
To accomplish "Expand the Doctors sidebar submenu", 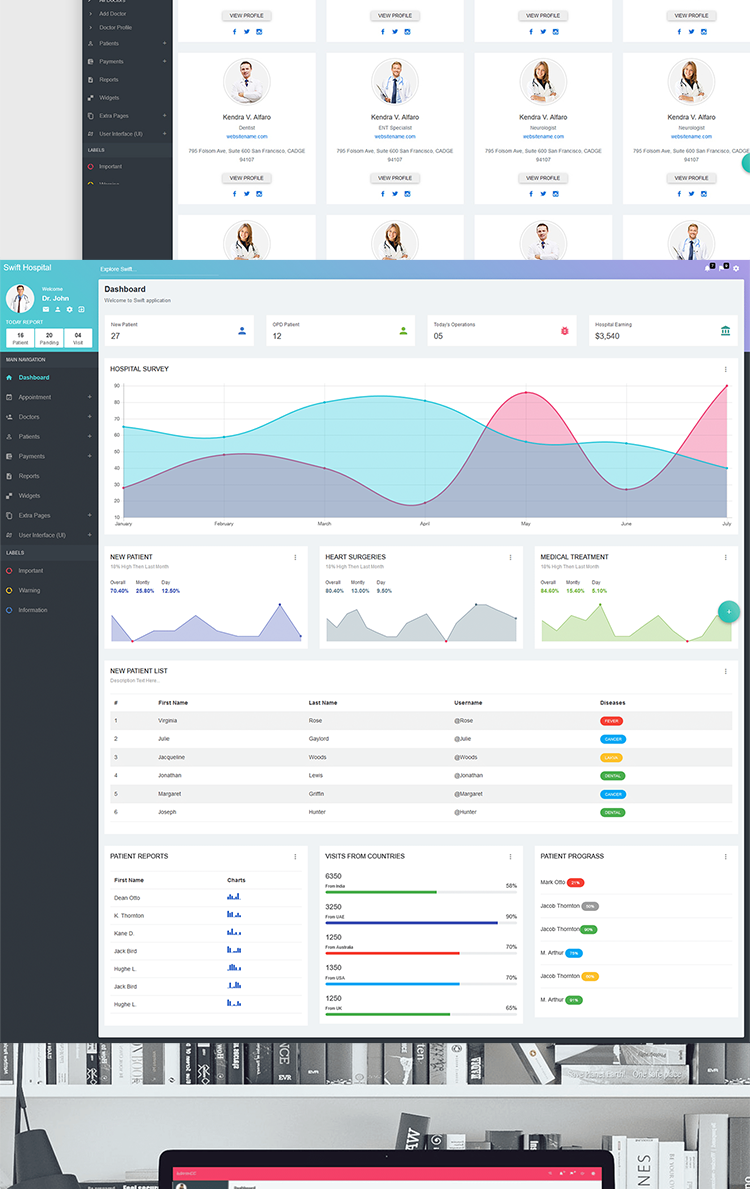I will tap(89, 417).
